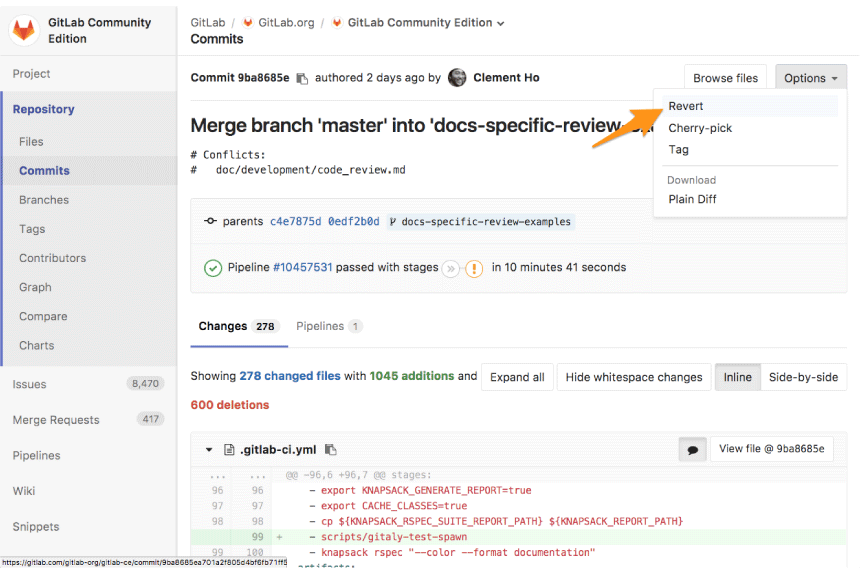The image size is (860, 573).
Task: Open the Options dropdown
Action: (811, 78)
